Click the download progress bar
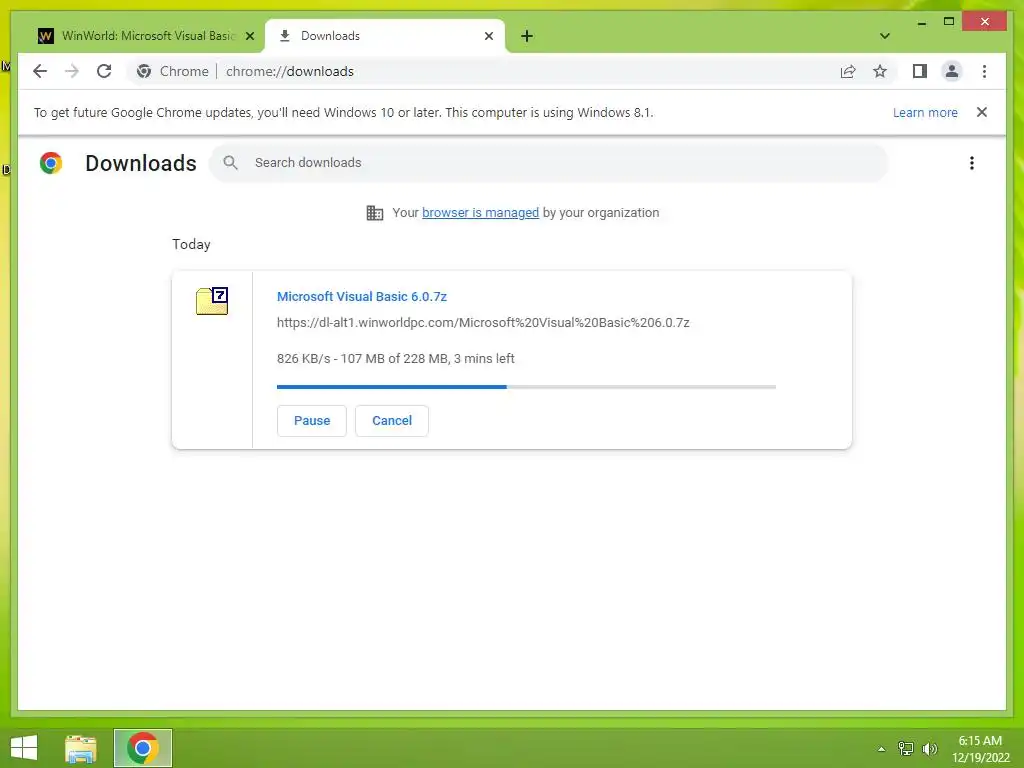Image resolution: width=1024 pixels, height=768 pixels. coord(526,387)
